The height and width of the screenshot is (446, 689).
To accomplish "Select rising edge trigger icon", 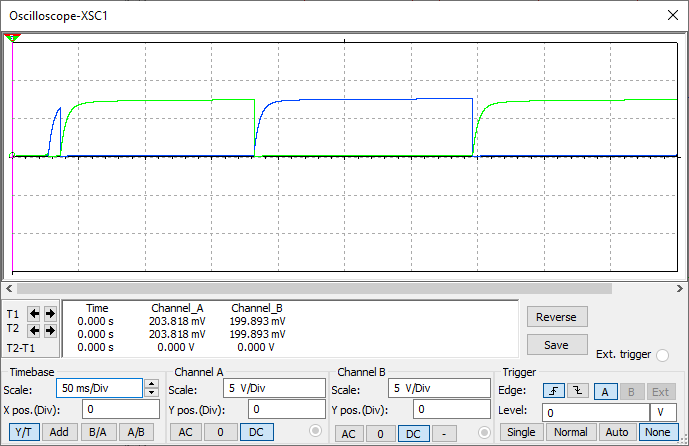I will click(x=554, y=390).
